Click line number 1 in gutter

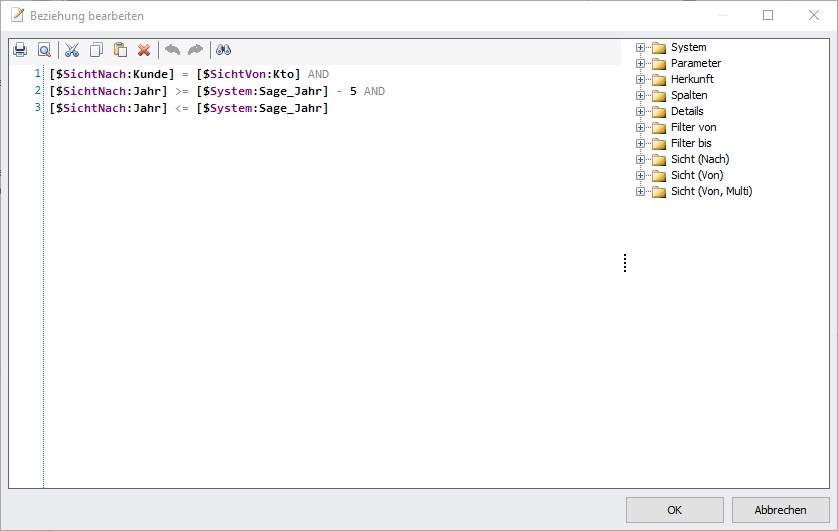[x=37, y=73]
